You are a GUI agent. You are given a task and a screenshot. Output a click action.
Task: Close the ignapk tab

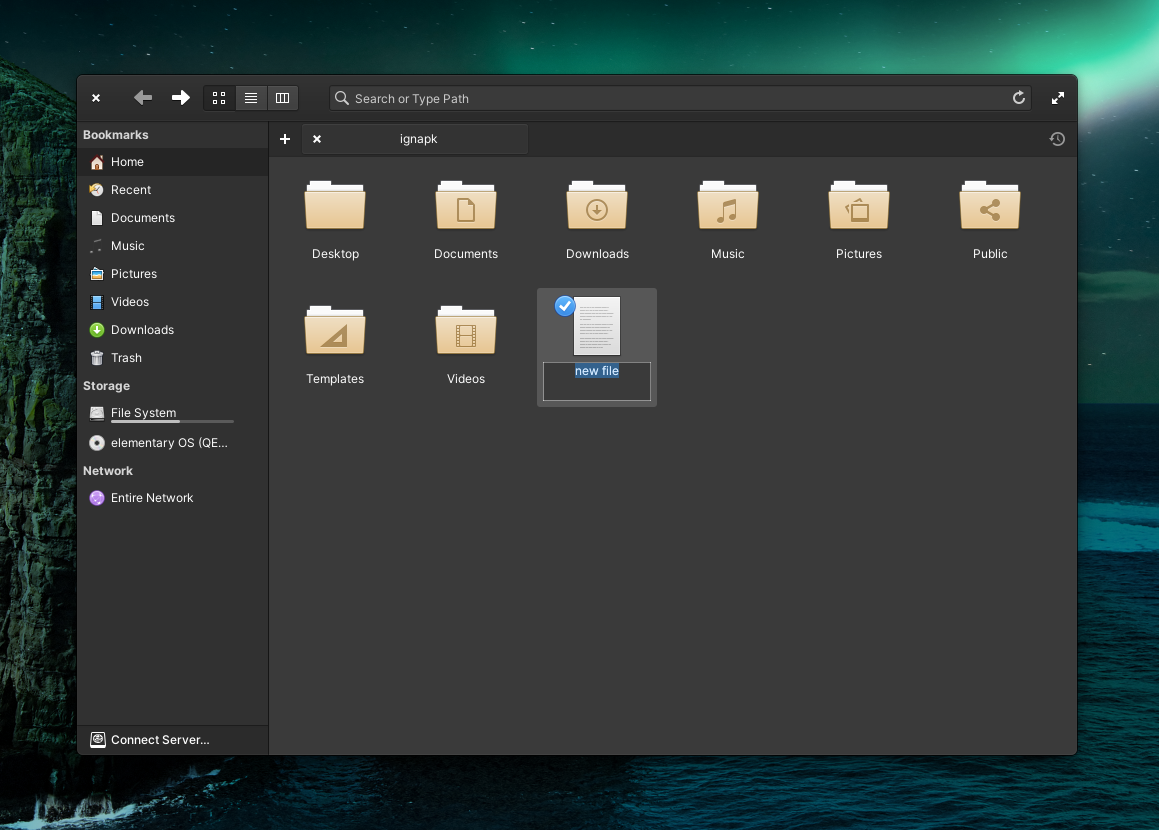click(x=317, y=139)
